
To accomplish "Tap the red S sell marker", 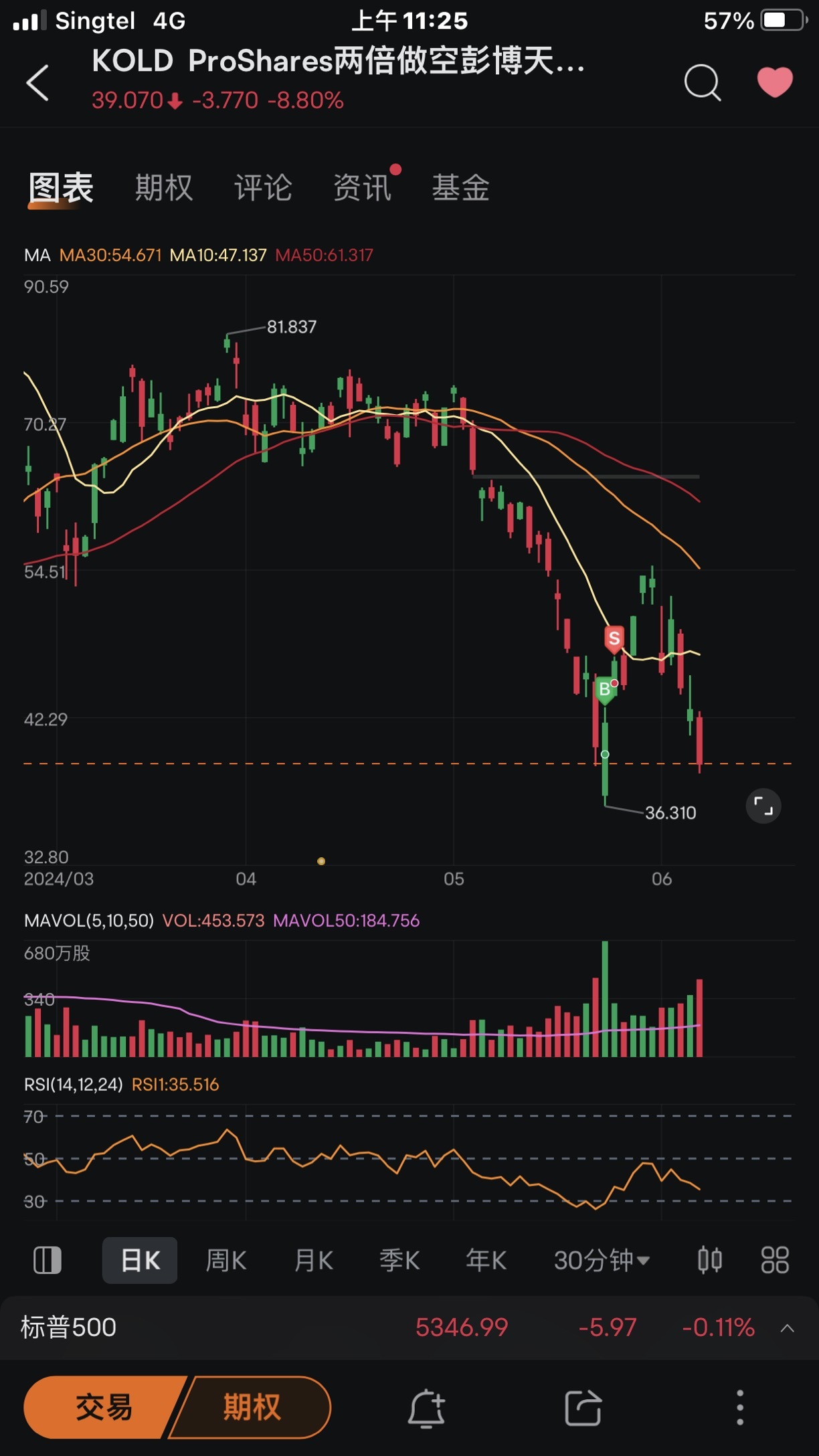I will tap(614, 639).
